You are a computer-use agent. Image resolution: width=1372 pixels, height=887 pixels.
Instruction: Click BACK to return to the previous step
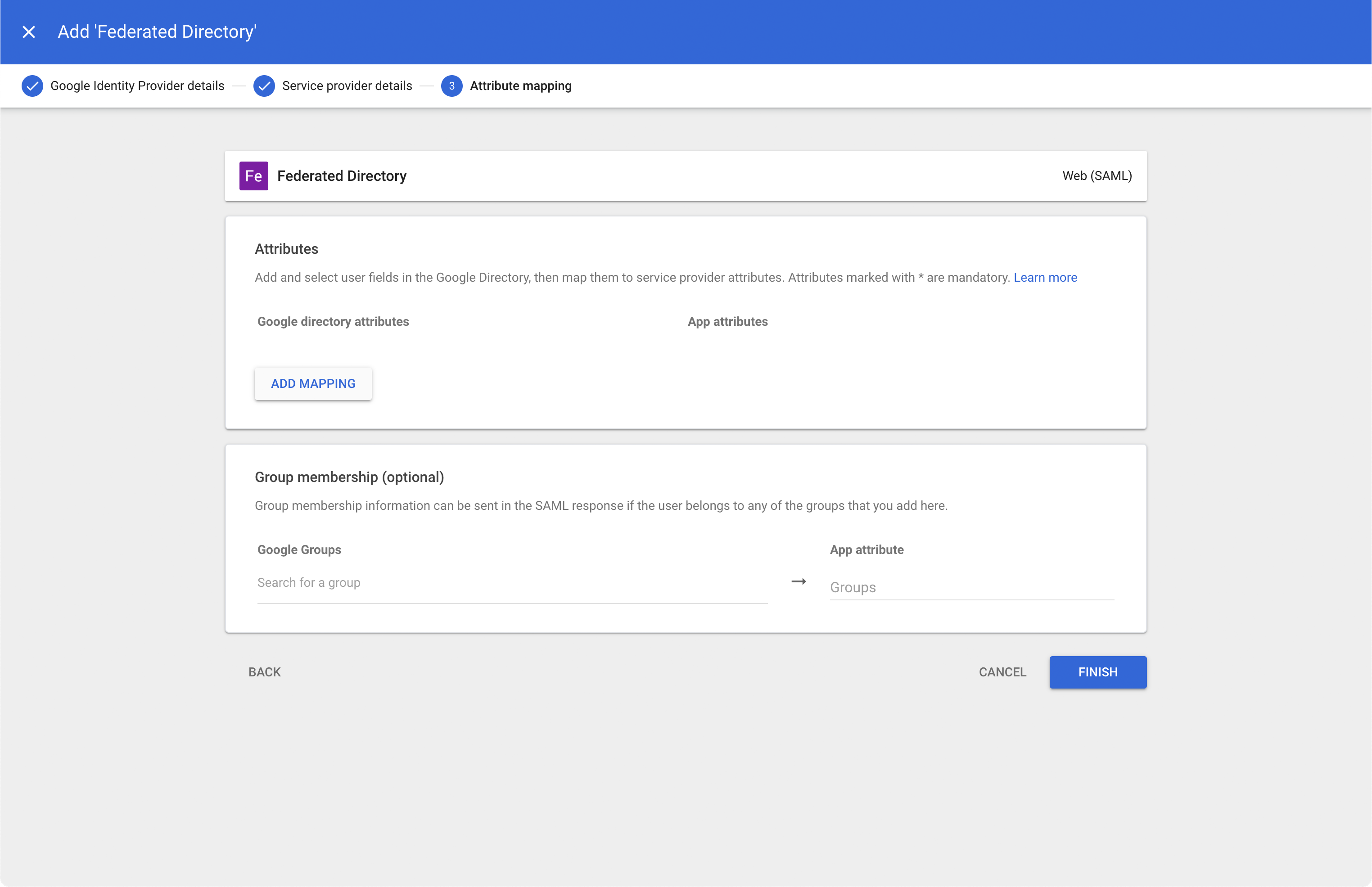(x=264, y=671)
